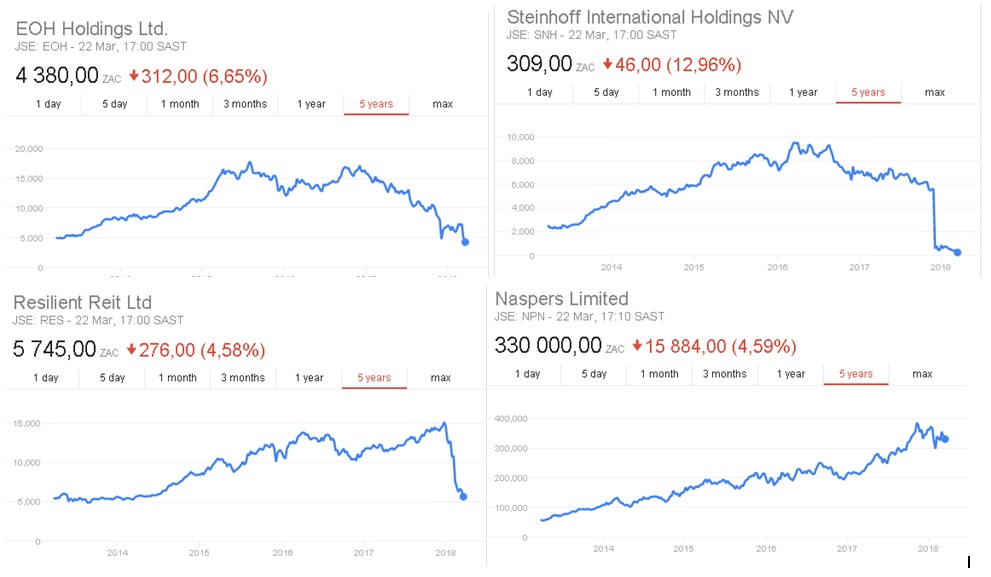The image size is (991, 577).
Task: Select 'max' range for EOH Holdings
Action: [442, 104]
